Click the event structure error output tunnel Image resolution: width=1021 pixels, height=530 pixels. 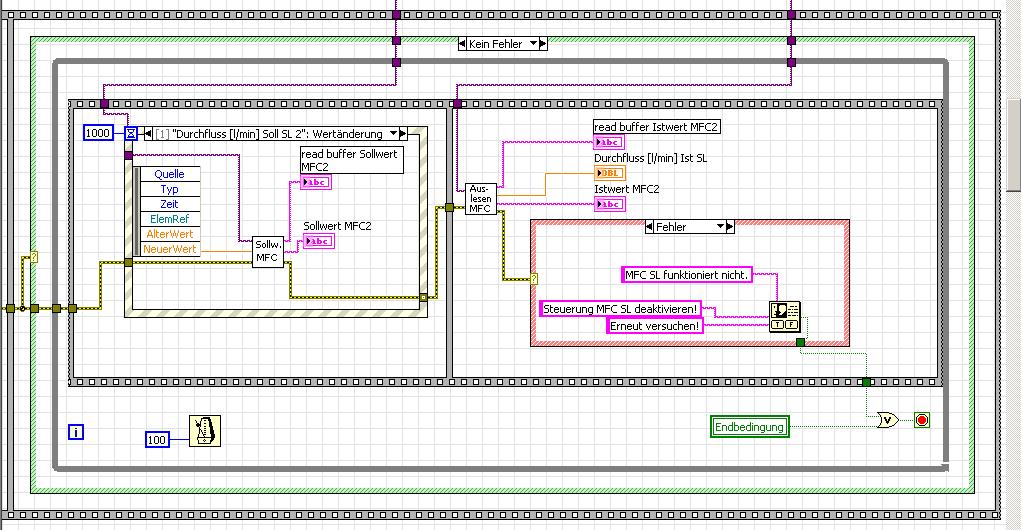click(423, 298)
